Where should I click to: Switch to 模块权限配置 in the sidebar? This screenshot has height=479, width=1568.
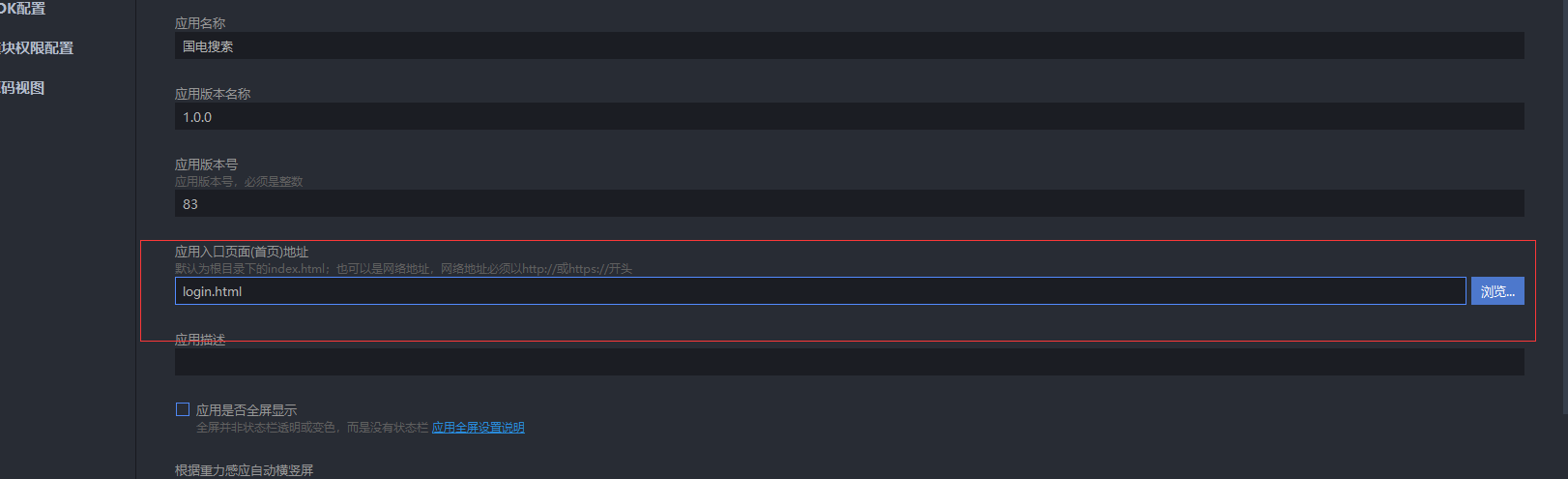[36, 48]
